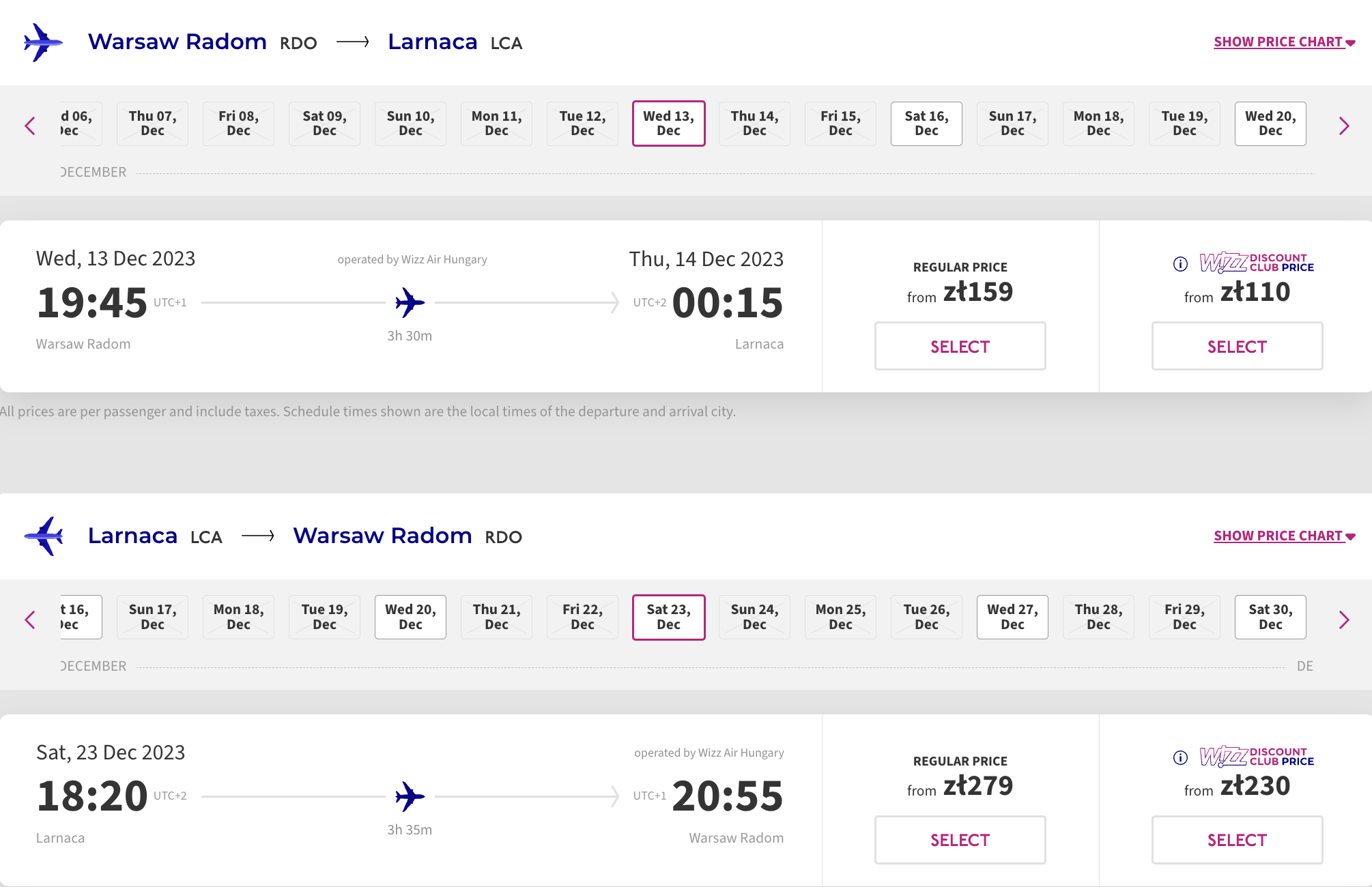Click the selected Wed 13, Dec outbound date
1372x887 pixels.
coord(668,123)
